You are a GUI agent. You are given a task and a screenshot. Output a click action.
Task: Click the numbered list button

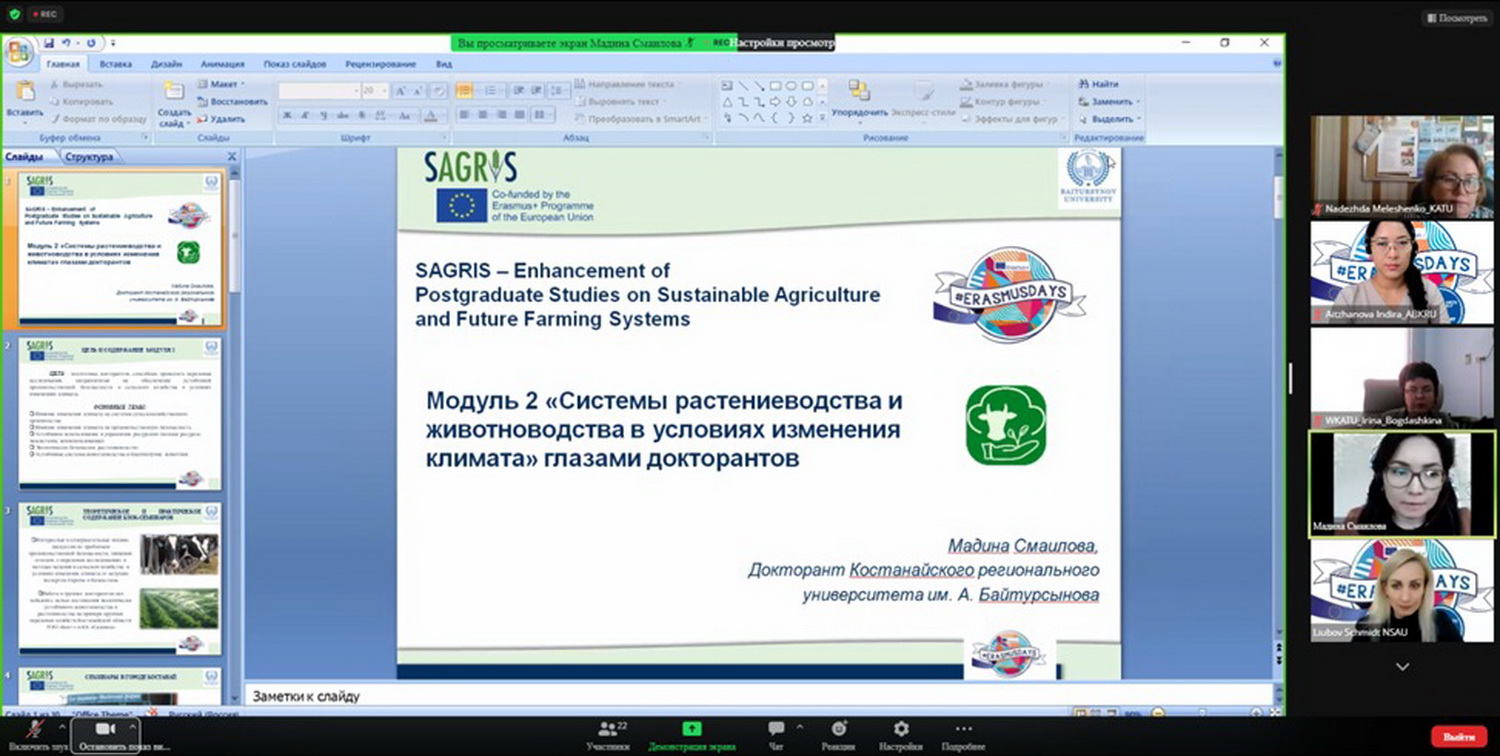[x=490, y=91]
